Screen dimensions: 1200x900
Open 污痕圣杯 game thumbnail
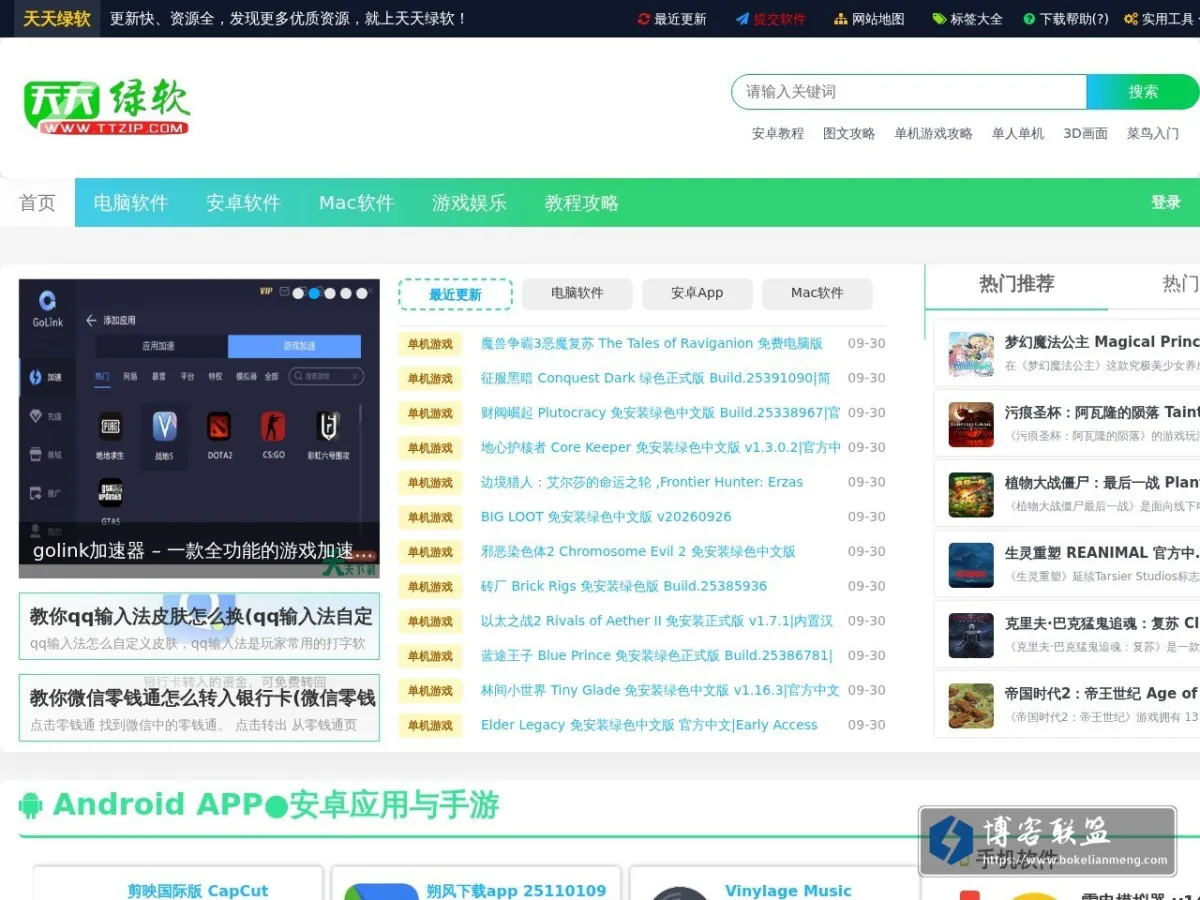click(971, 424)
